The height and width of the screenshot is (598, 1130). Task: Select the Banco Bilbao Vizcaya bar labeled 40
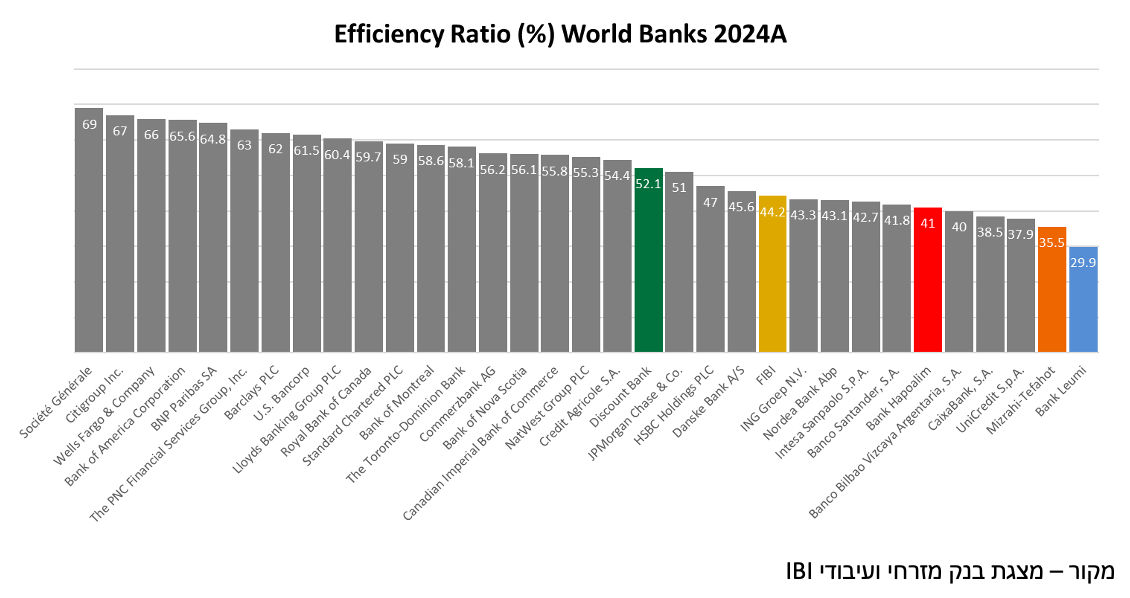[958, 282]
